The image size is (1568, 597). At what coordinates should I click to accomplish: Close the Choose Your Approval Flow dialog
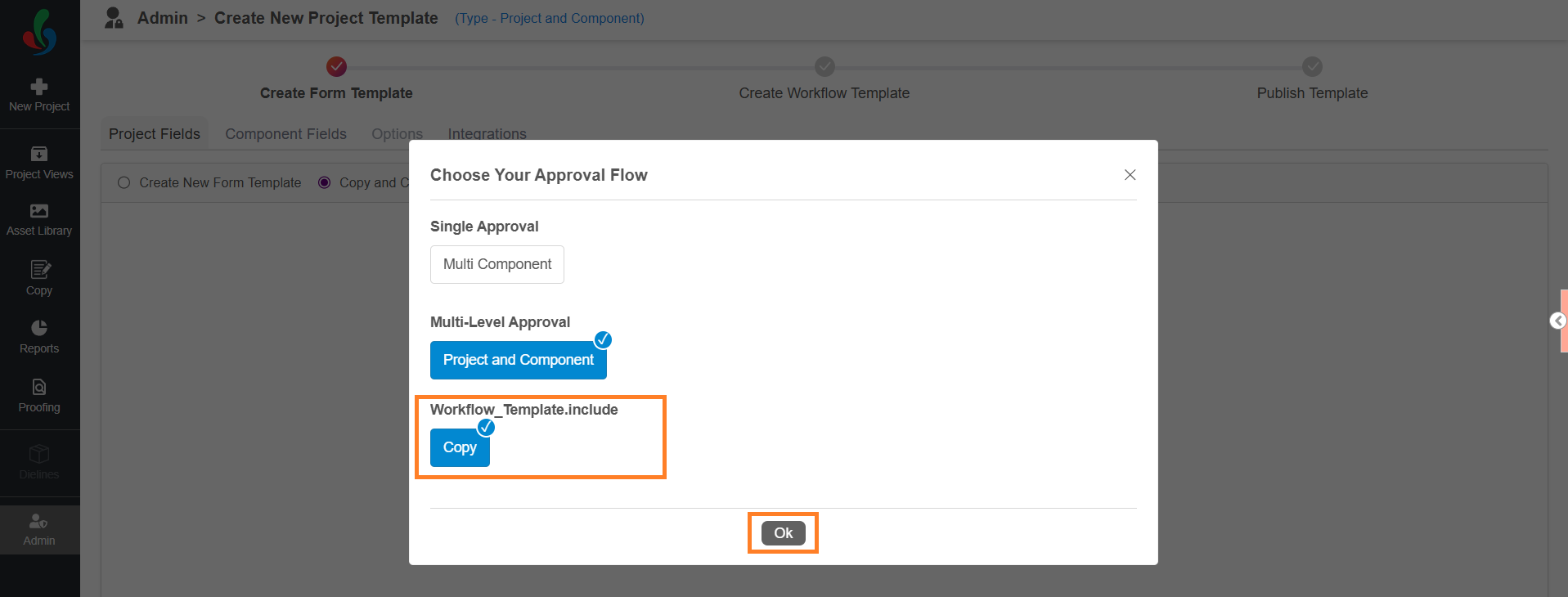click(1130, 175)
